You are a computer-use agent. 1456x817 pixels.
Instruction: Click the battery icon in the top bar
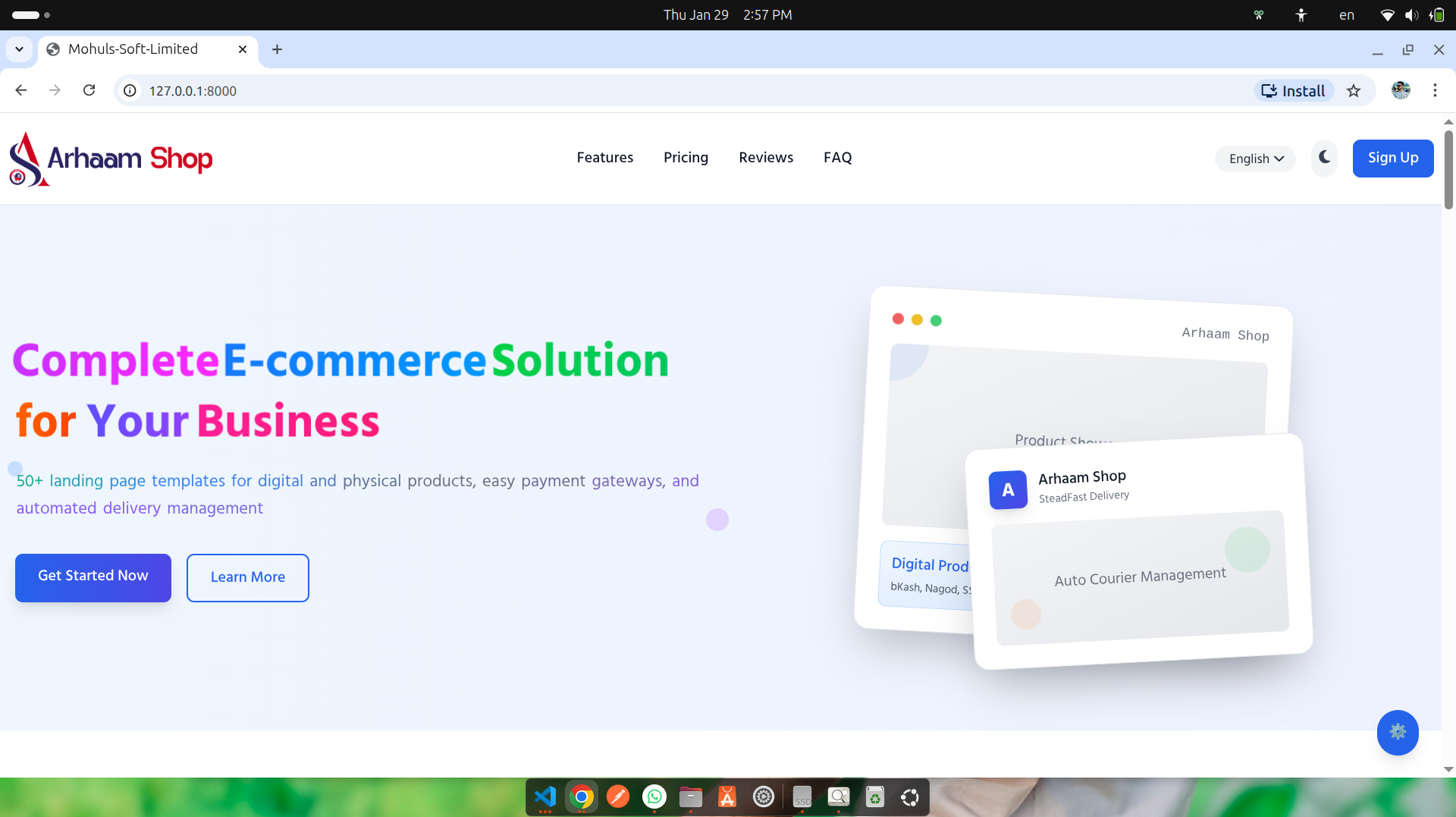(1436, 15)
